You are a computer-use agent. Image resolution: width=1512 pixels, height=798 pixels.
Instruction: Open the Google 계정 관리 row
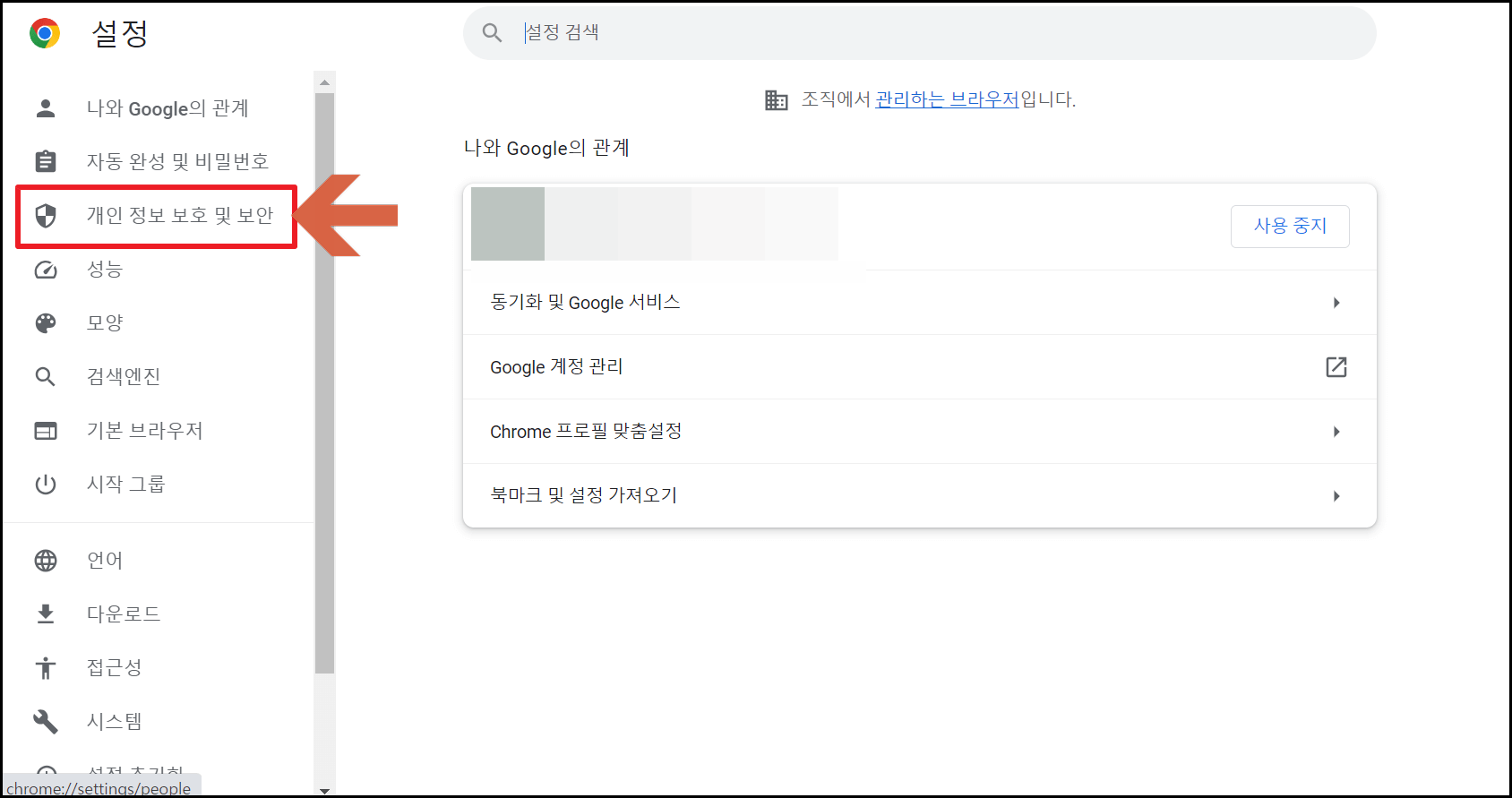click(x=920, y=367)
